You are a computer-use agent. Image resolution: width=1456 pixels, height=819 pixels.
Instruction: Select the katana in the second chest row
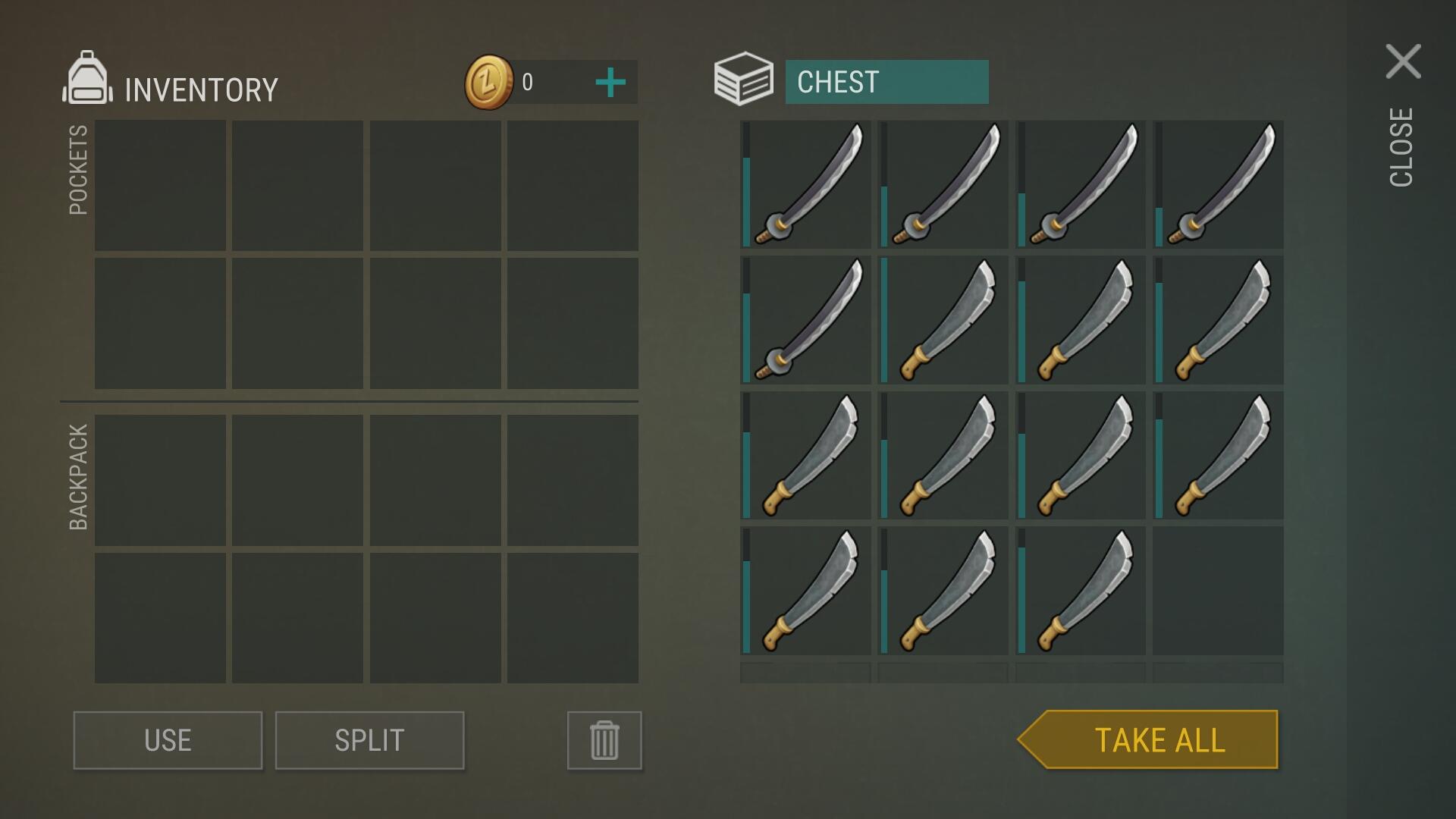pyautogui.click(x=805, y=320)
